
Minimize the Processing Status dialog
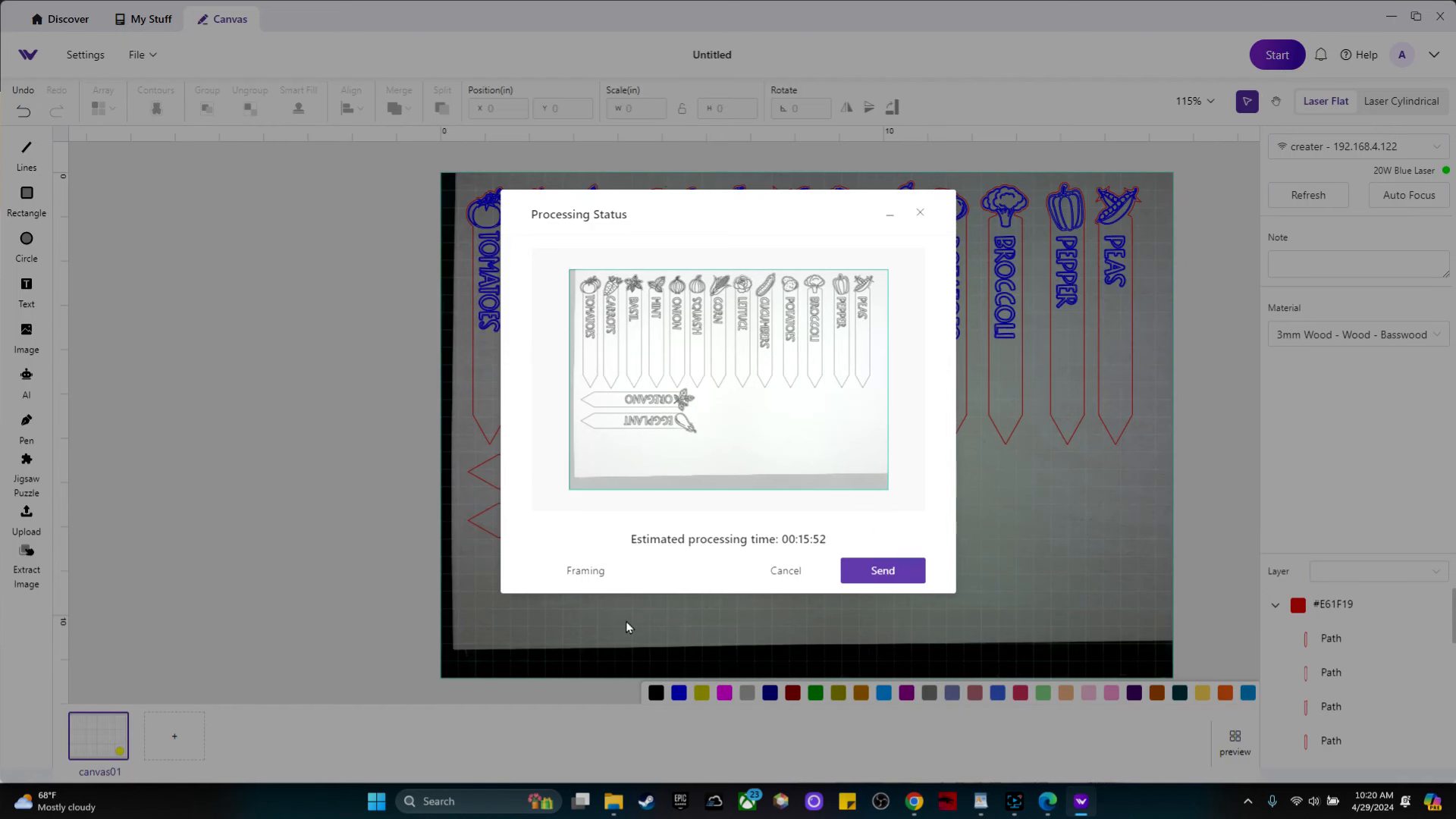890,215
